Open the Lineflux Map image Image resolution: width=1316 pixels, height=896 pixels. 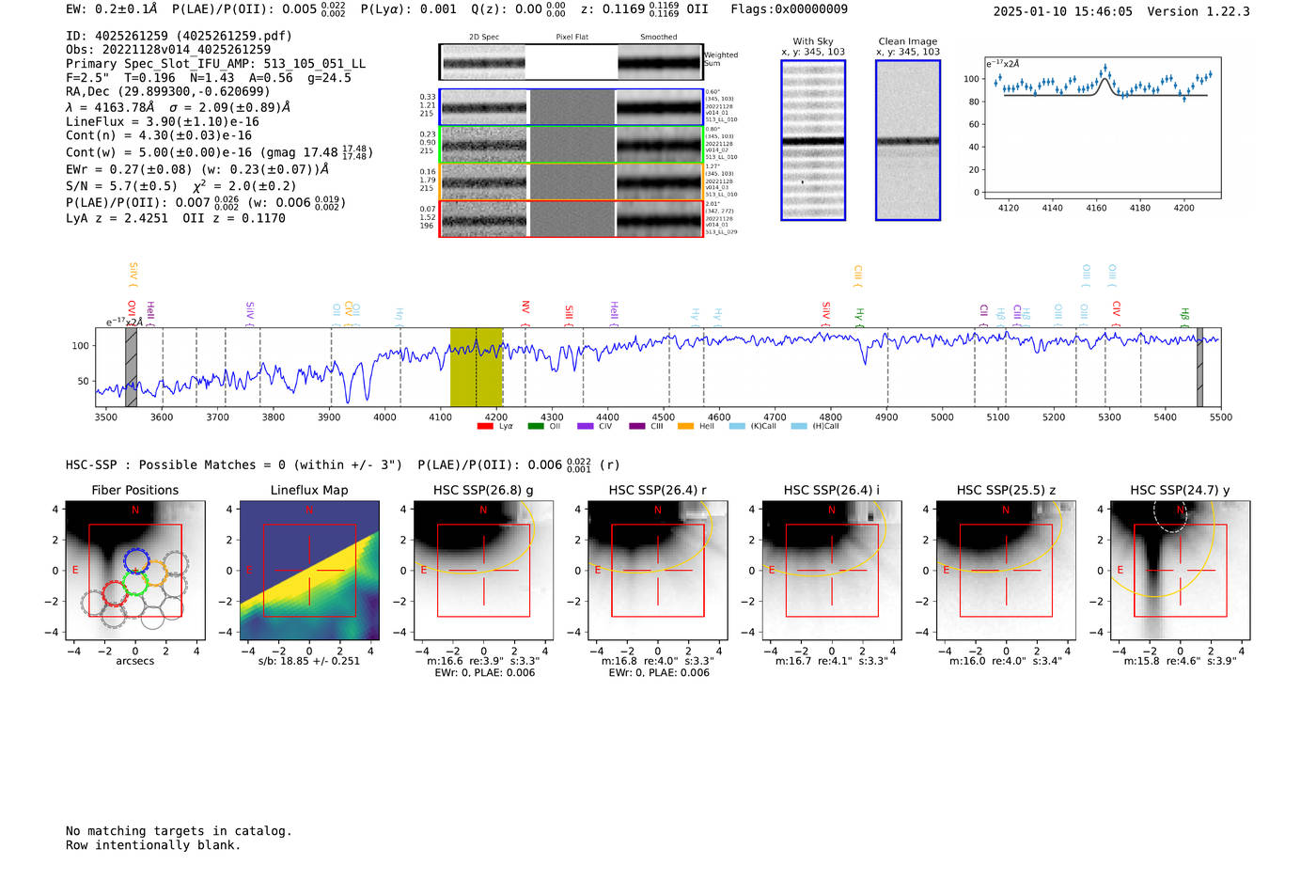[x=309, y=570]
